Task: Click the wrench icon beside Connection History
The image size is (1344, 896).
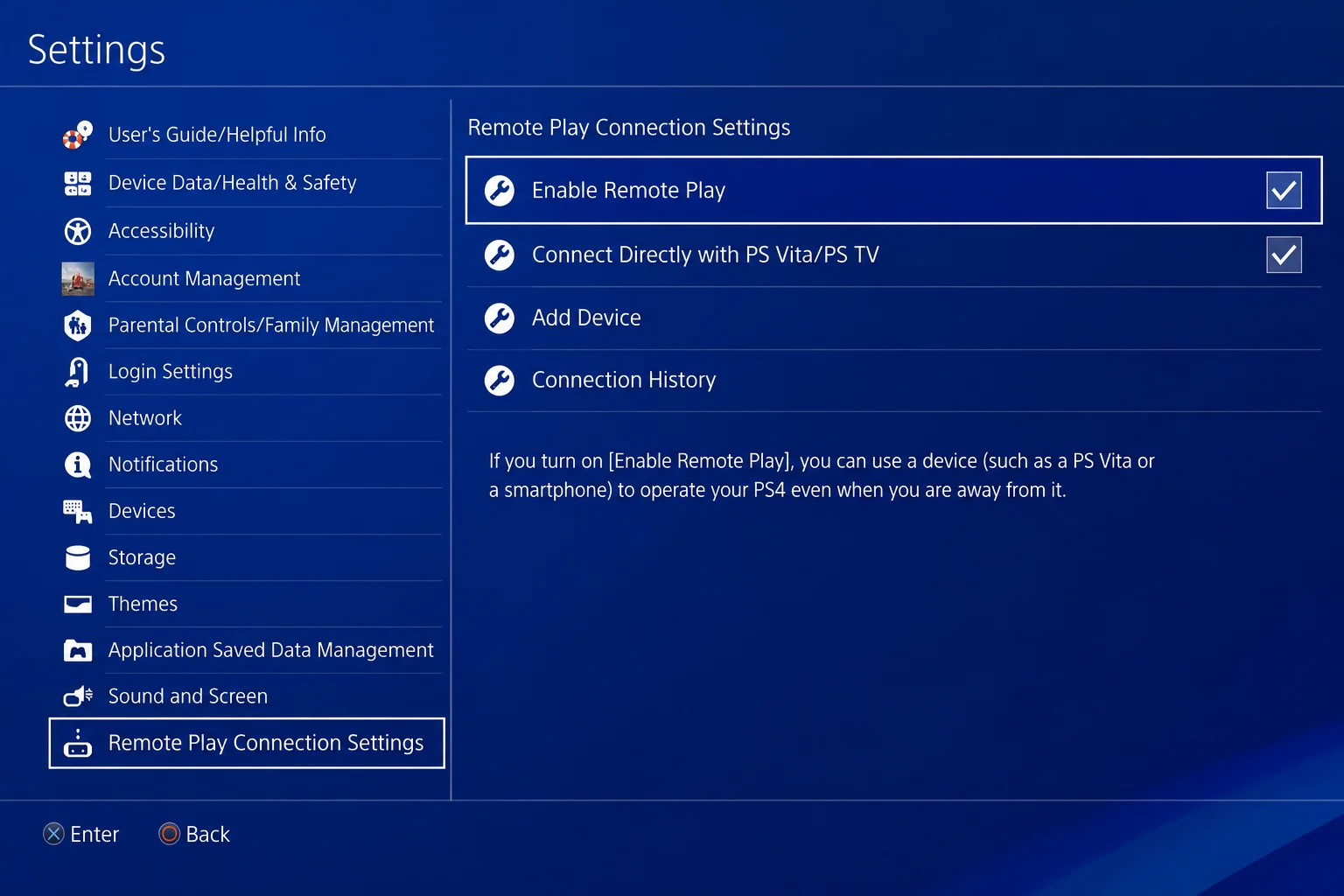Action: point(500,380)
